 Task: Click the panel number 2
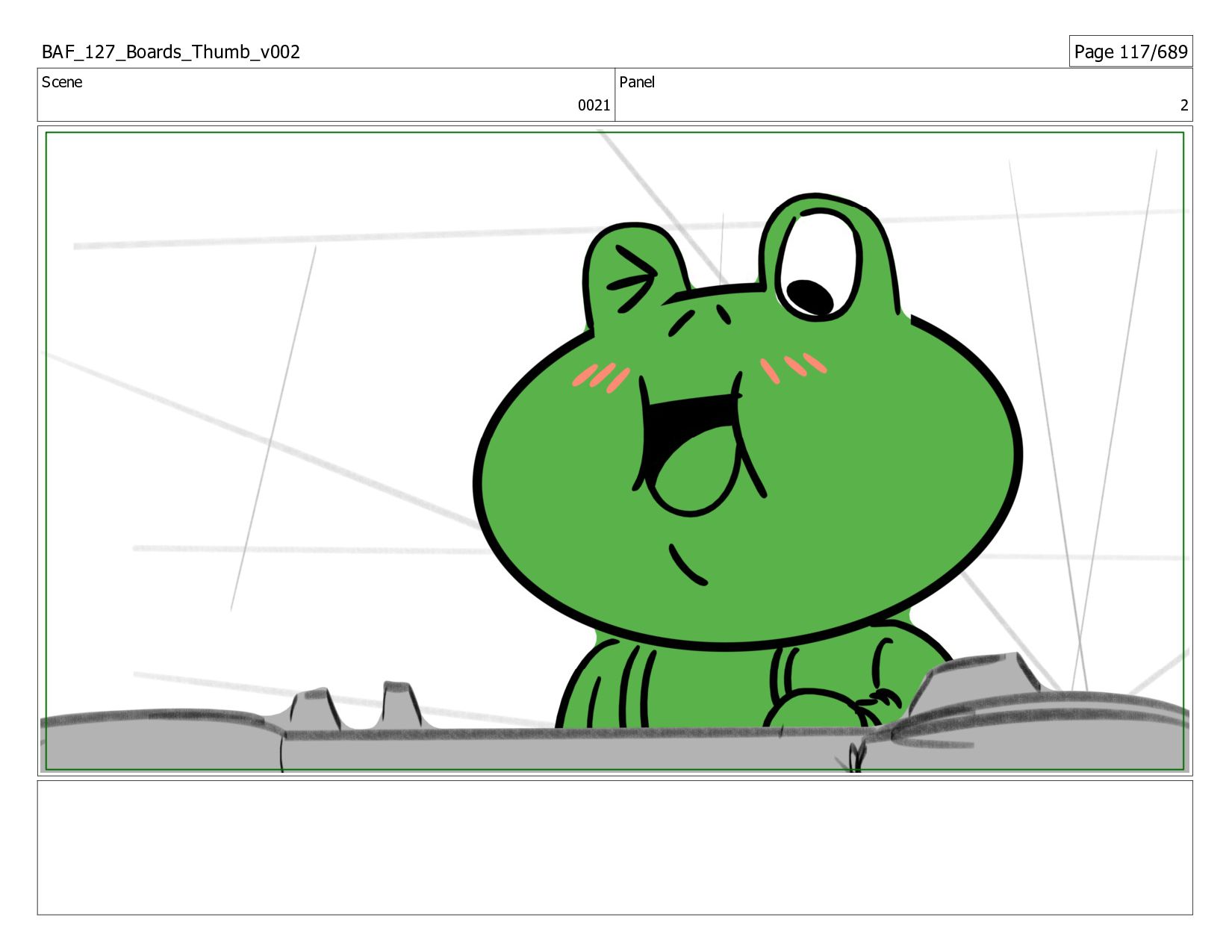point(1183,105)
